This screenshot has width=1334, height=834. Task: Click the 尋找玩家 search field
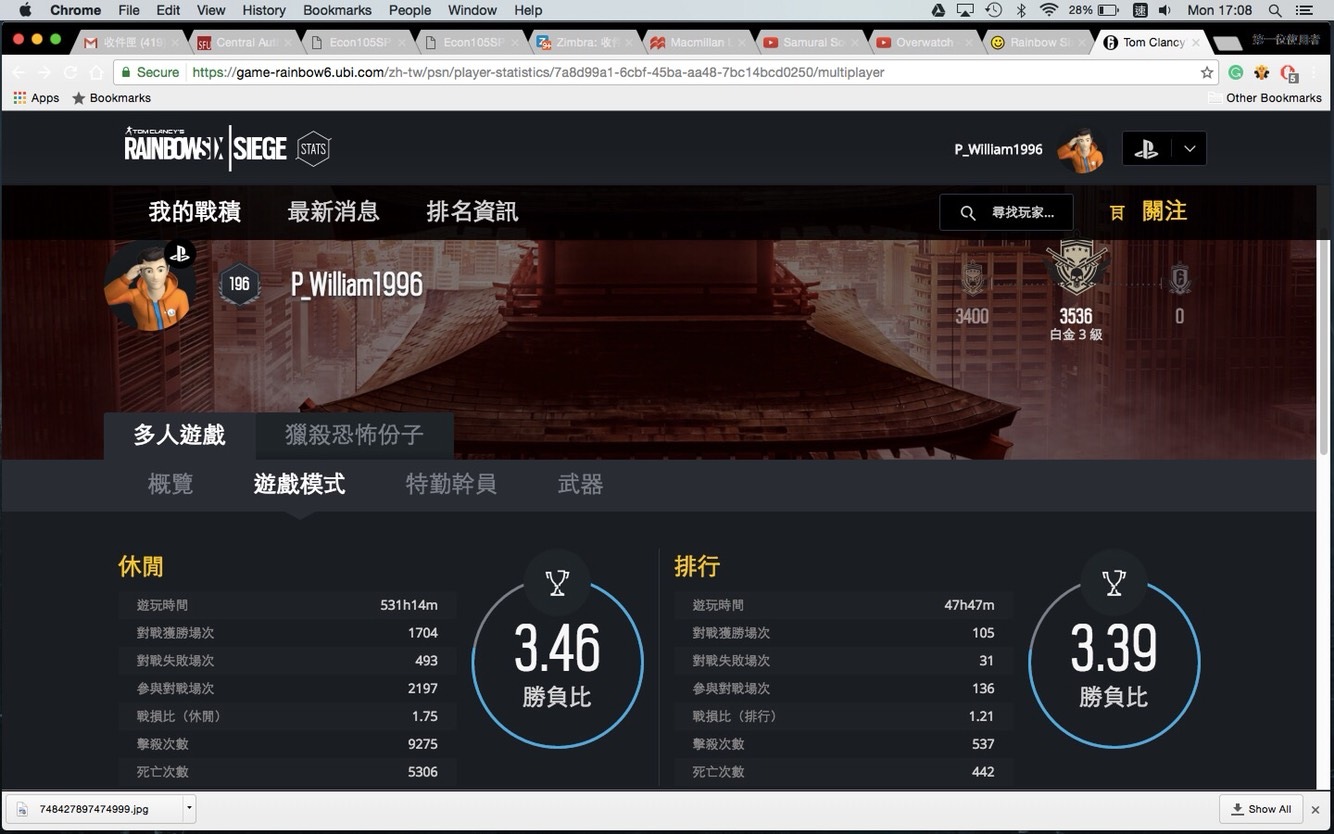tap(1006, 213)
